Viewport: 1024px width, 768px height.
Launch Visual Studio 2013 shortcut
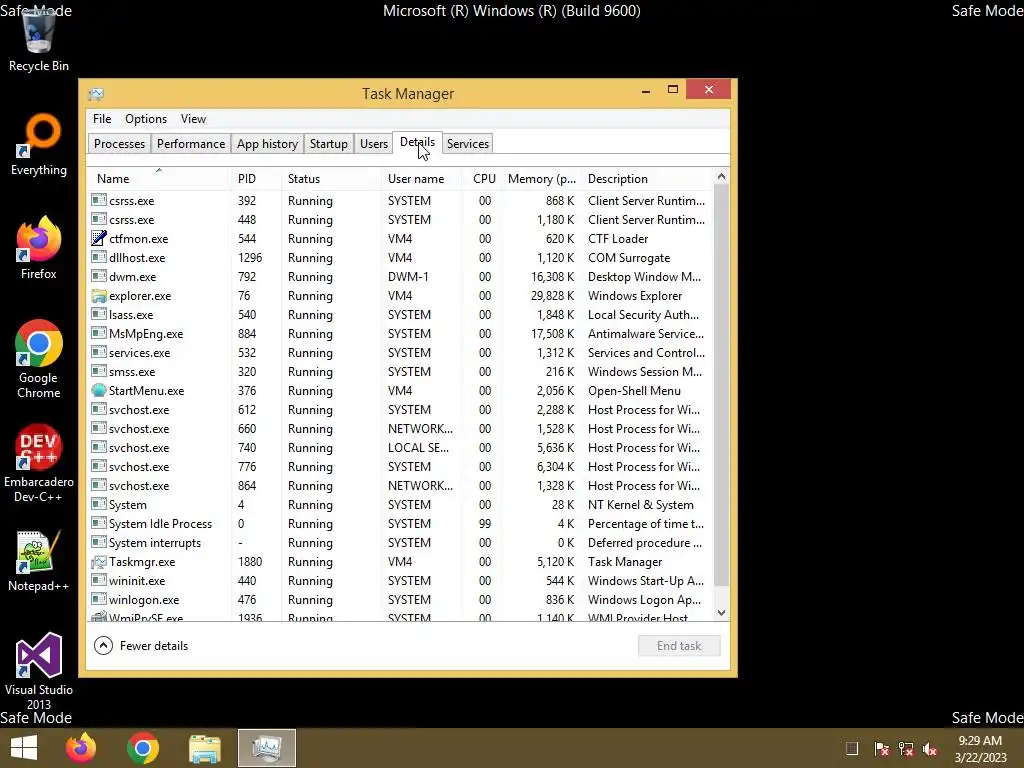click(39, 671)
